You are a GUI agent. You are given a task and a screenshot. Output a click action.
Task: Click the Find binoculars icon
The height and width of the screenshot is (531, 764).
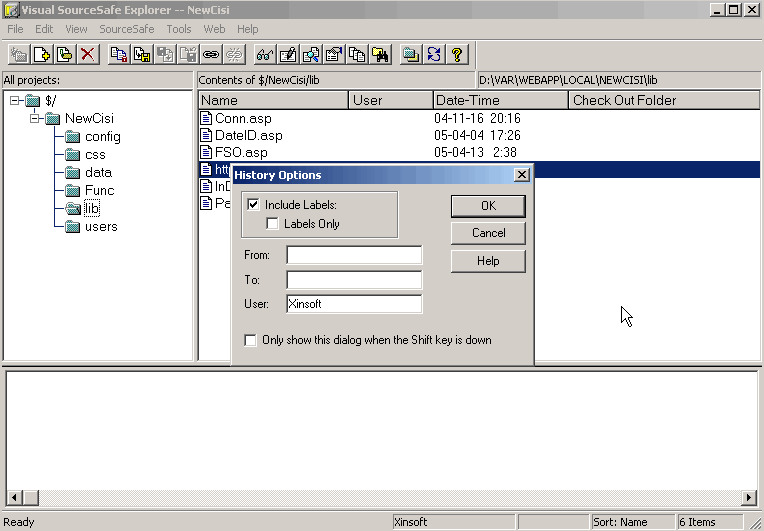point(380,54)
